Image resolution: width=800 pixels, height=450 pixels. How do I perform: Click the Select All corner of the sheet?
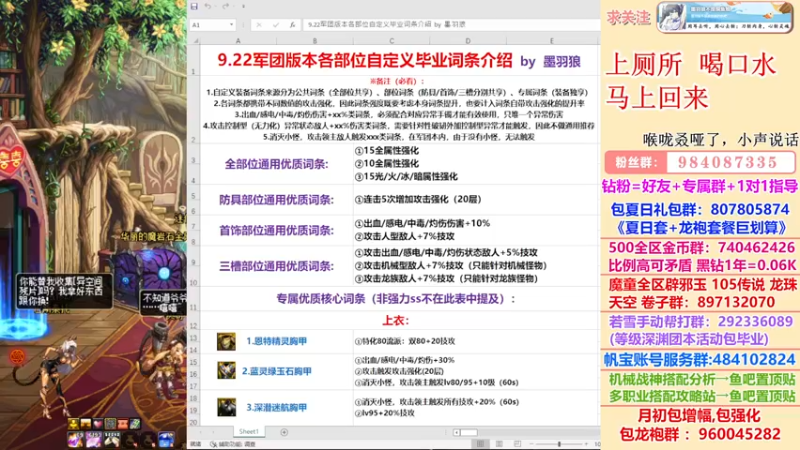(x=194, y=40)
